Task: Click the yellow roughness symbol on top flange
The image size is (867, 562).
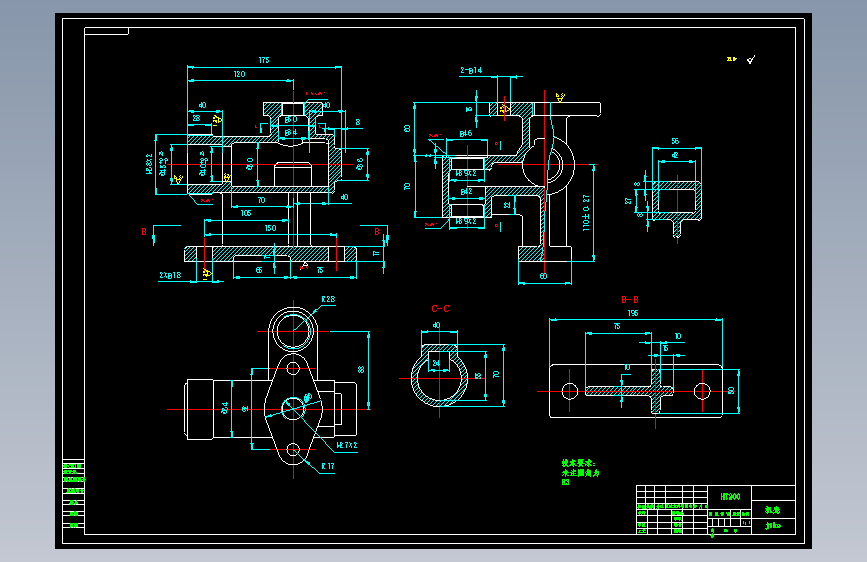Action: 560,98
